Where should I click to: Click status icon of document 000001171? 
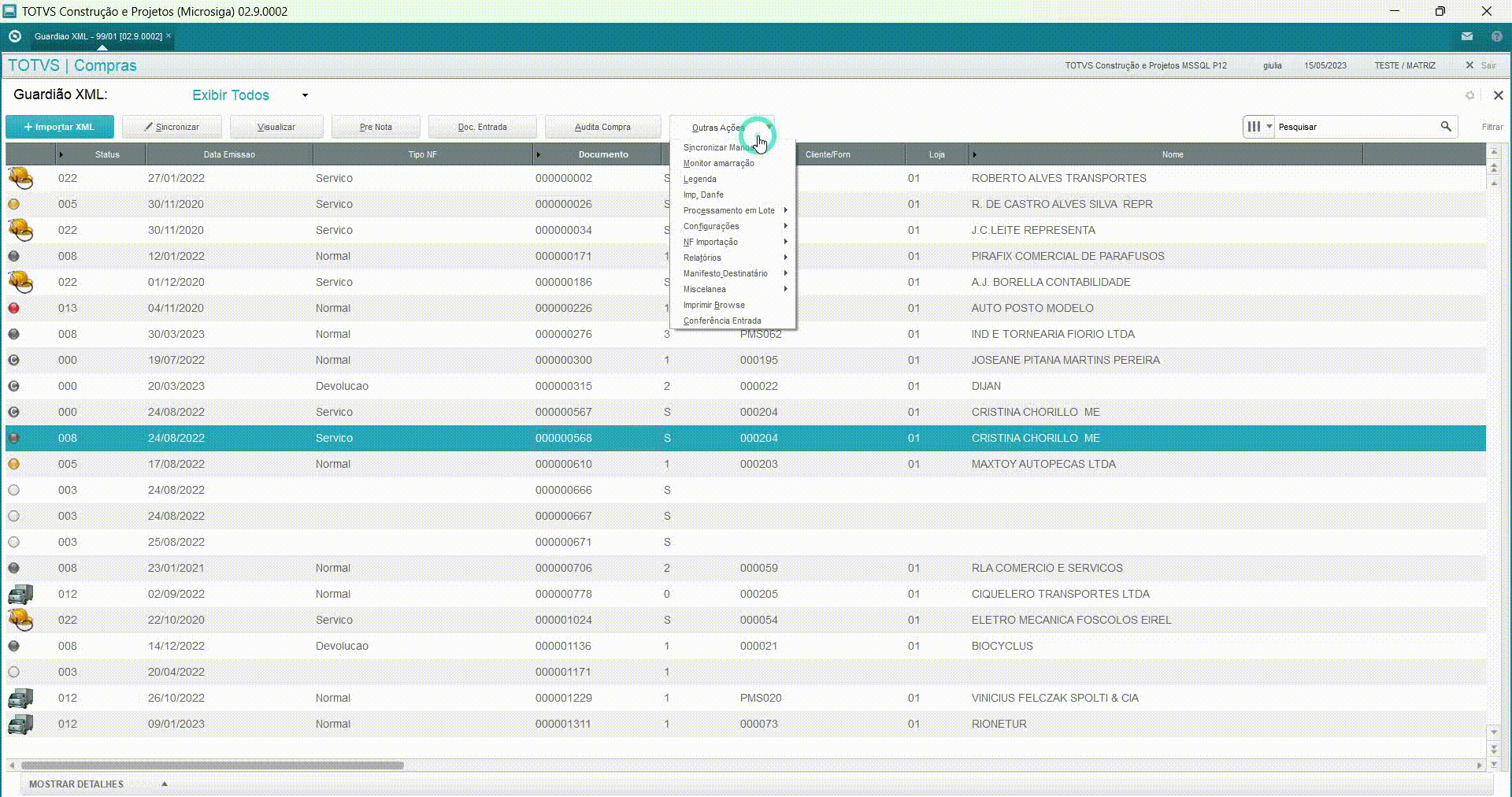point(13,672)
